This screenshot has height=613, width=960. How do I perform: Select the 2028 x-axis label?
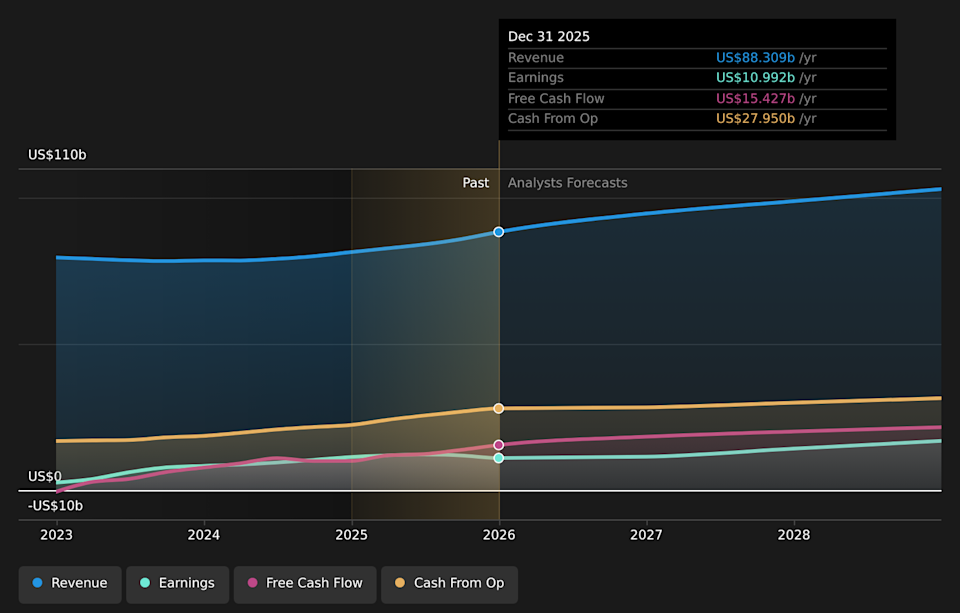(794, 535)
